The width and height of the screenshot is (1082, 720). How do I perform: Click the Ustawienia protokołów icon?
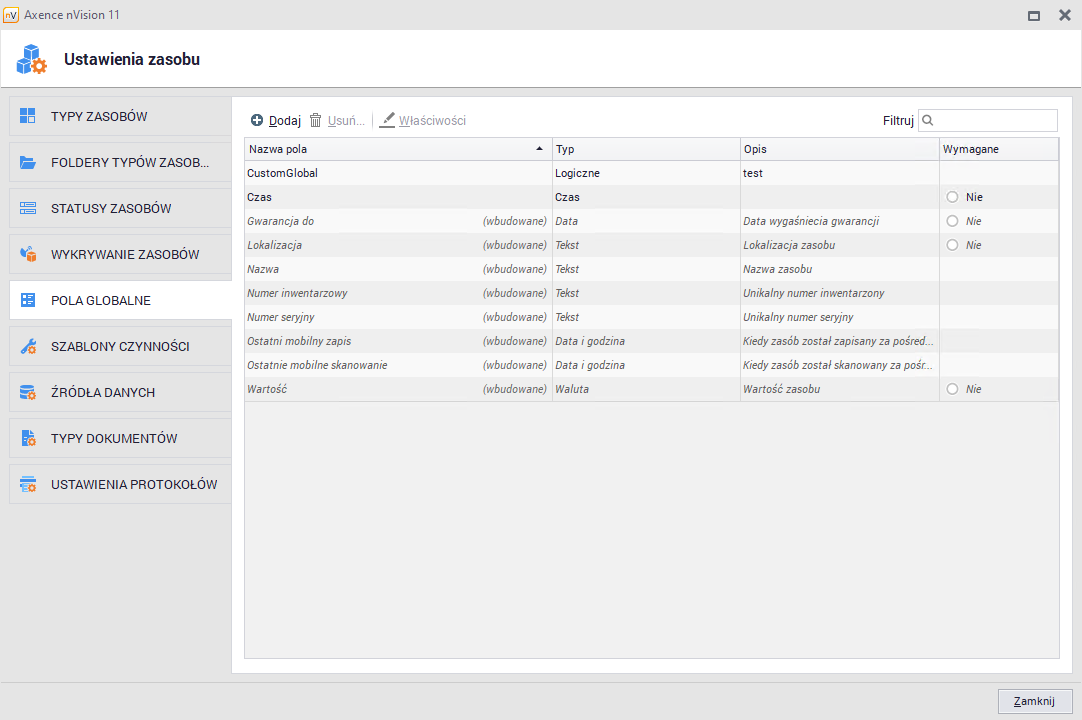click(28, 484)
